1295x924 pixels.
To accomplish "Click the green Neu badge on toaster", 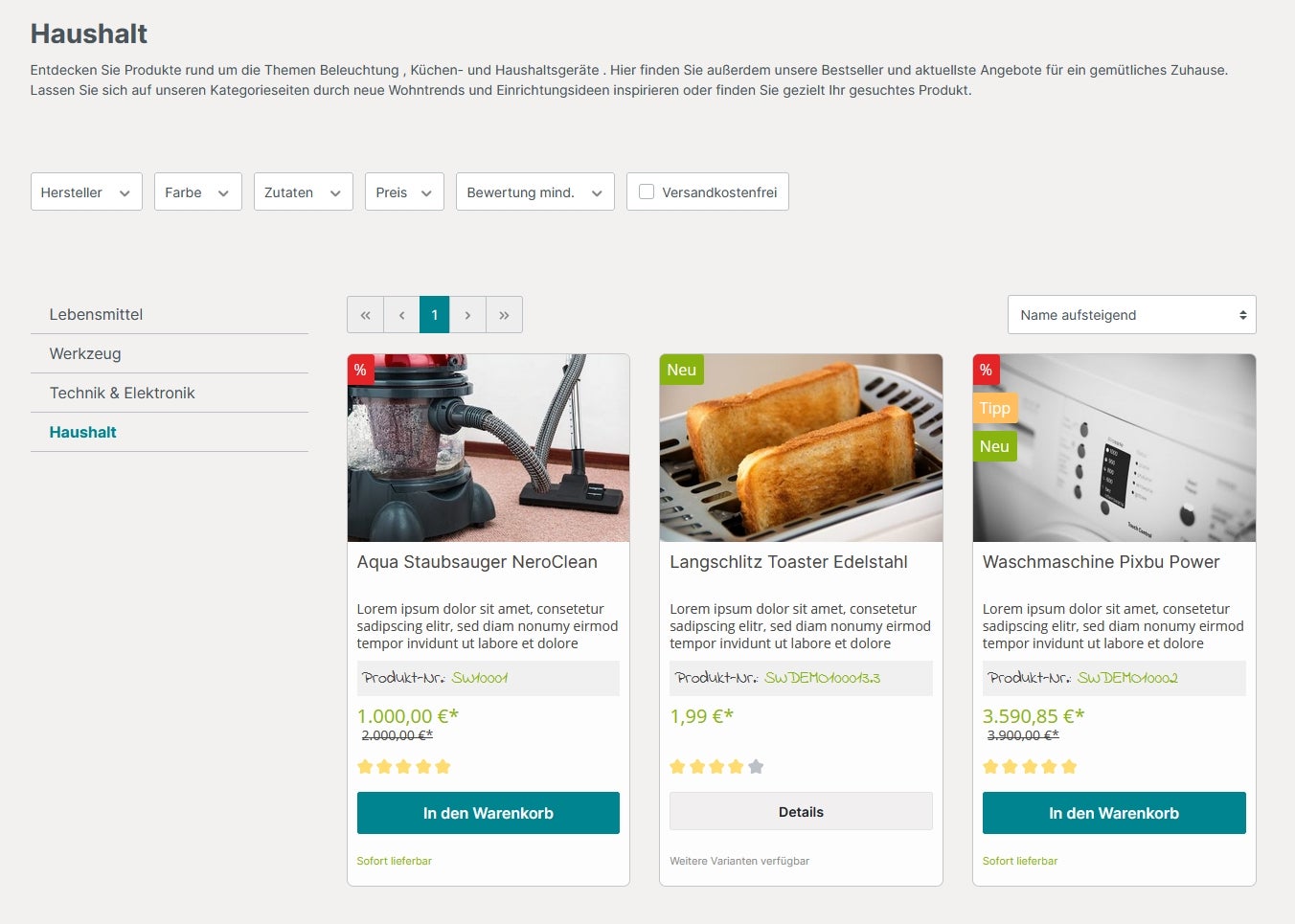I will [681, 370].
